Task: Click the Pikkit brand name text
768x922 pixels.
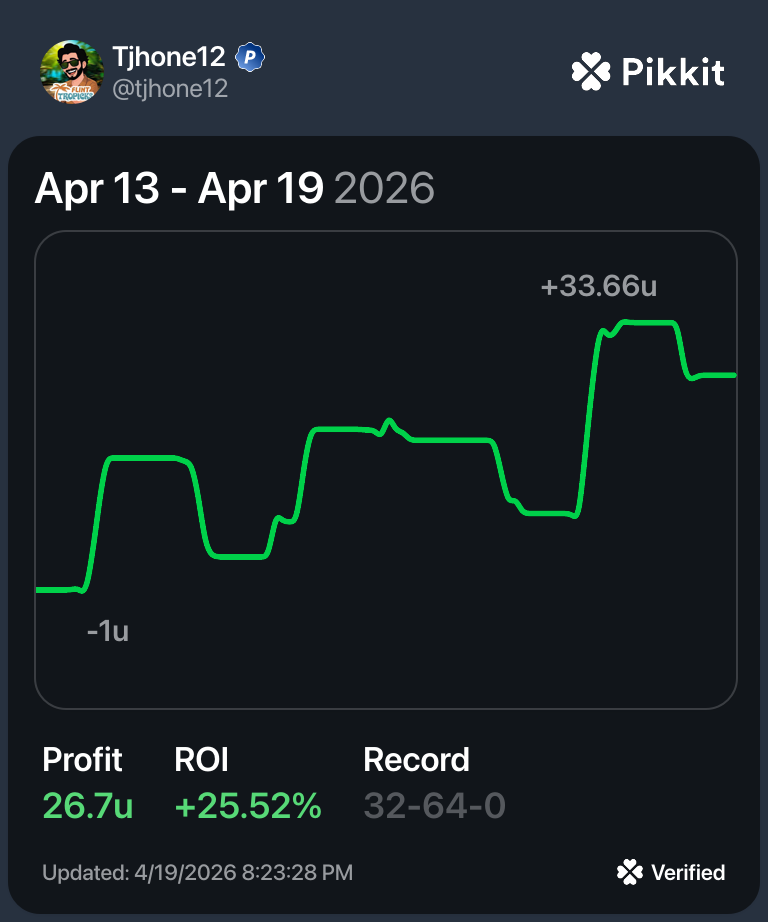Action: [672, 72]
